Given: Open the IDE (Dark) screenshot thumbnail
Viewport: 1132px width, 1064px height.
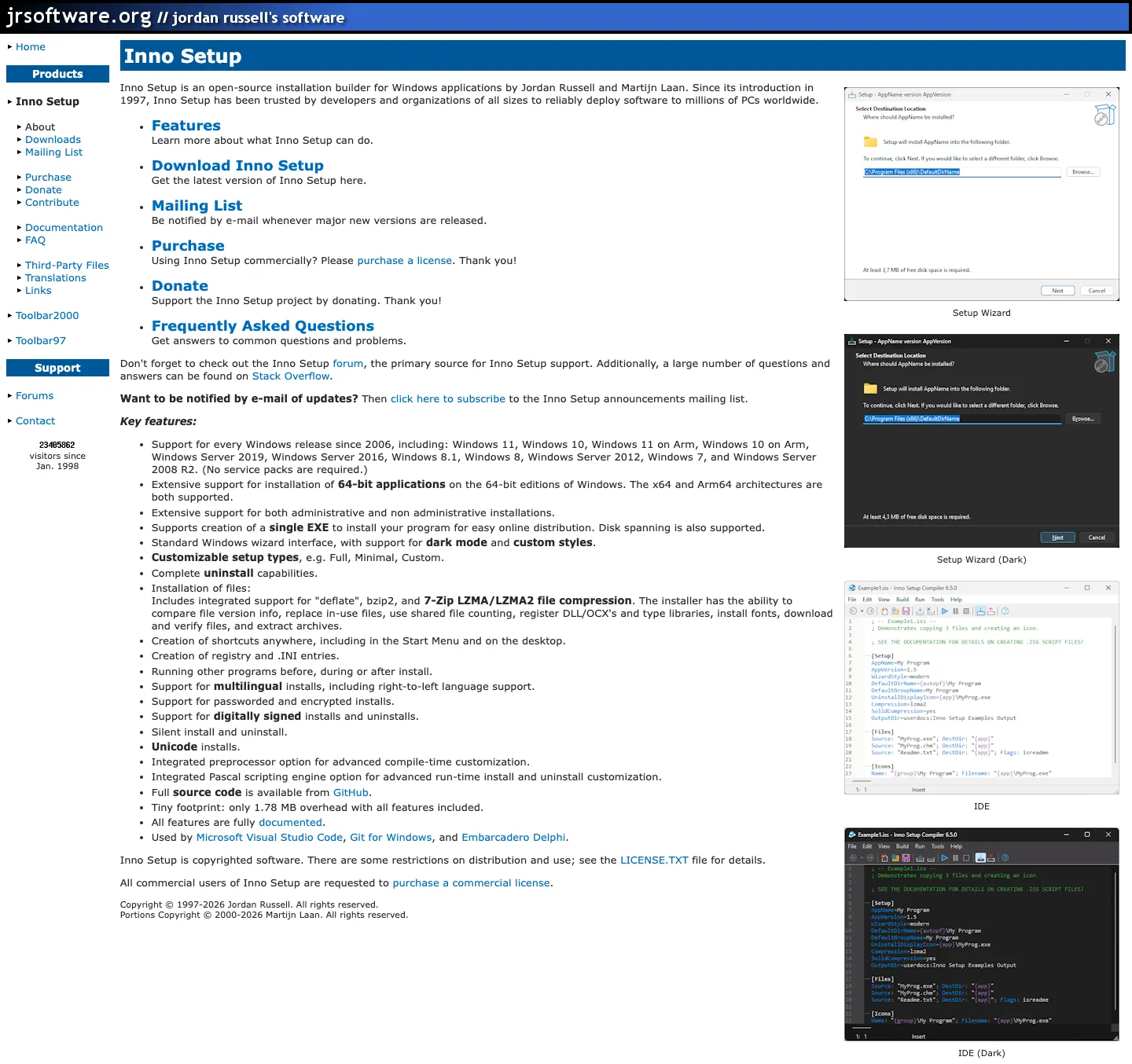Looking at the screenshot, I should [981, 934].
